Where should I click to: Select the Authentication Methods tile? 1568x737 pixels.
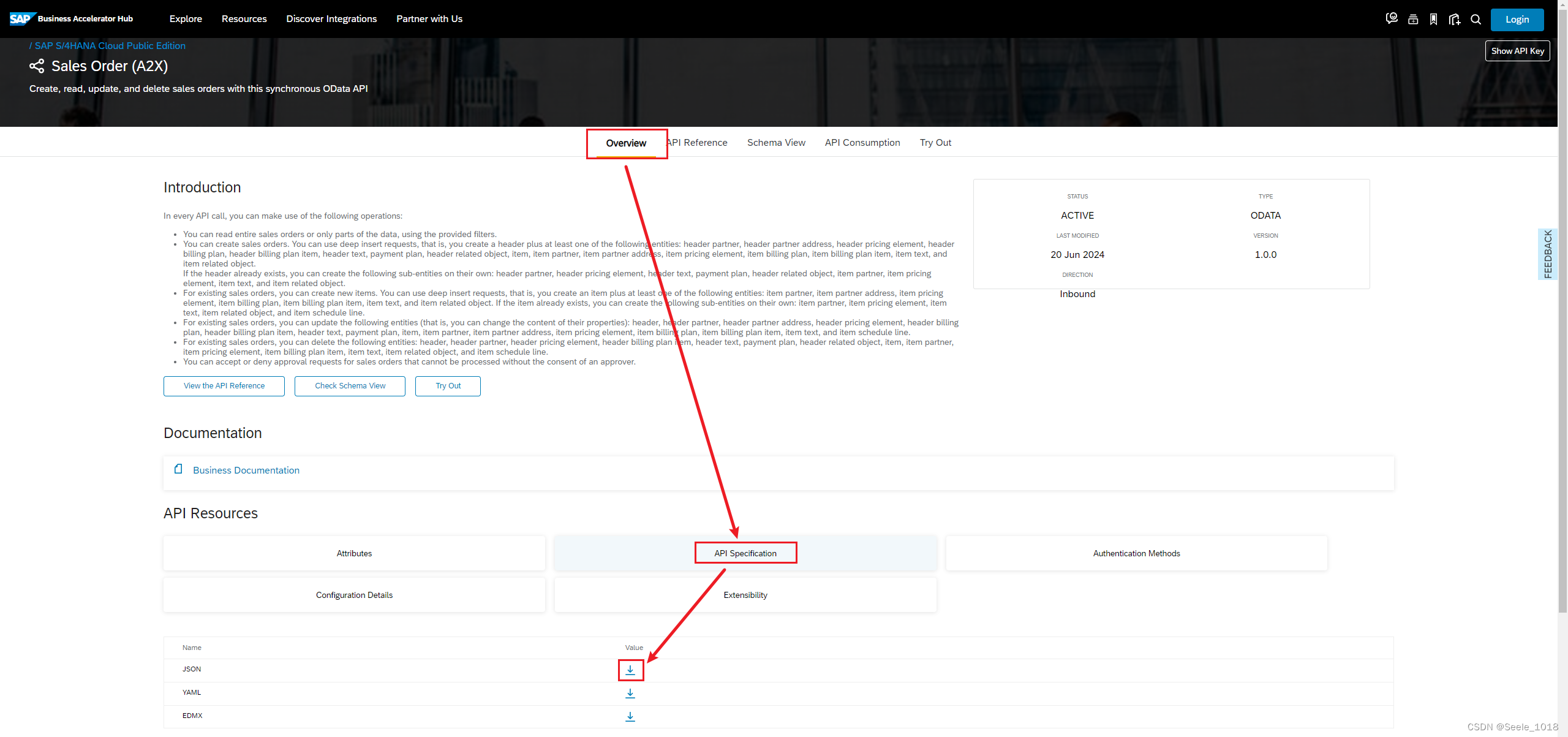1136,553
